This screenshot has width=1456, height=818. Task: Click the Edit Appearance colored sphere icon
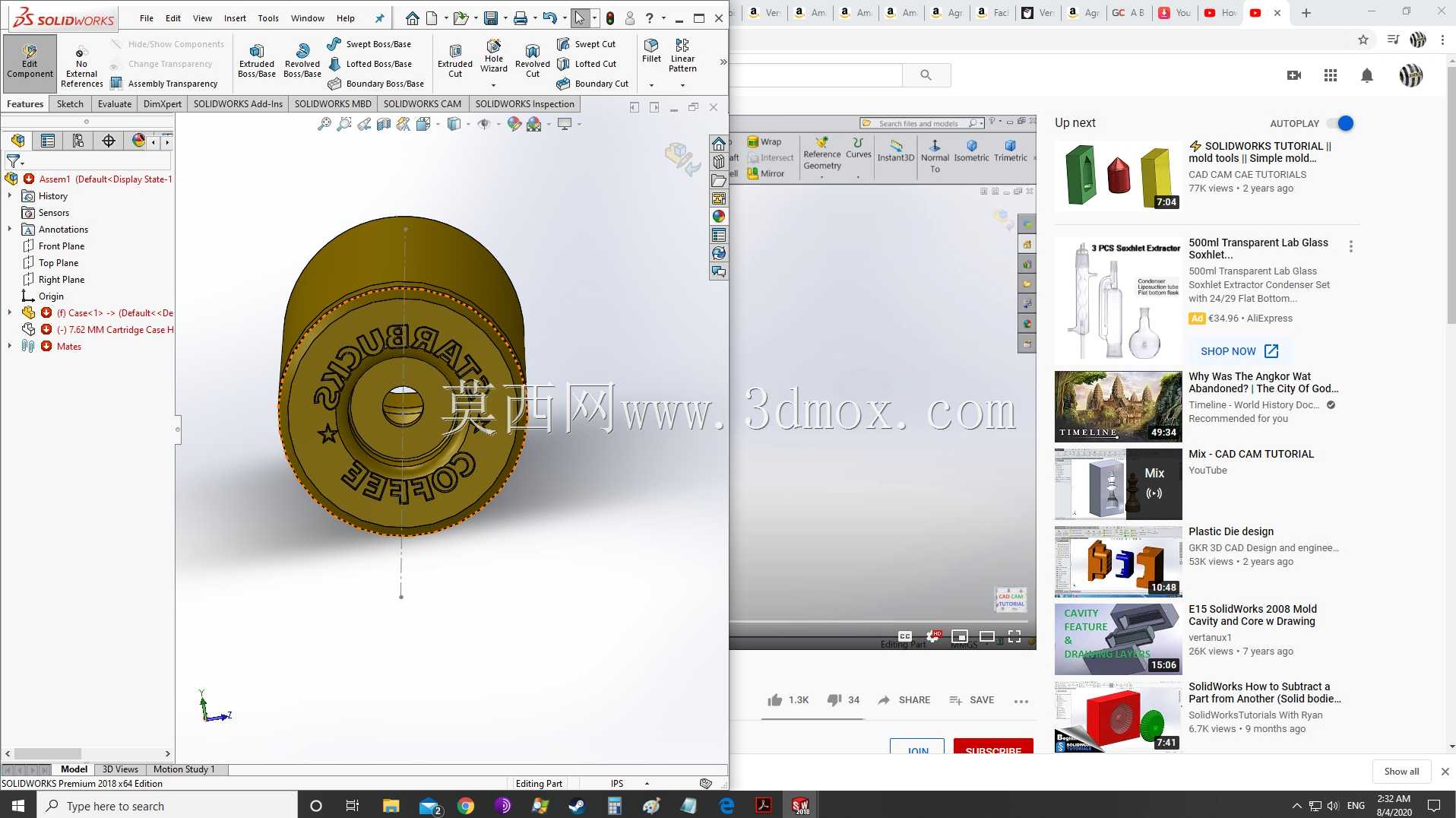514,124
